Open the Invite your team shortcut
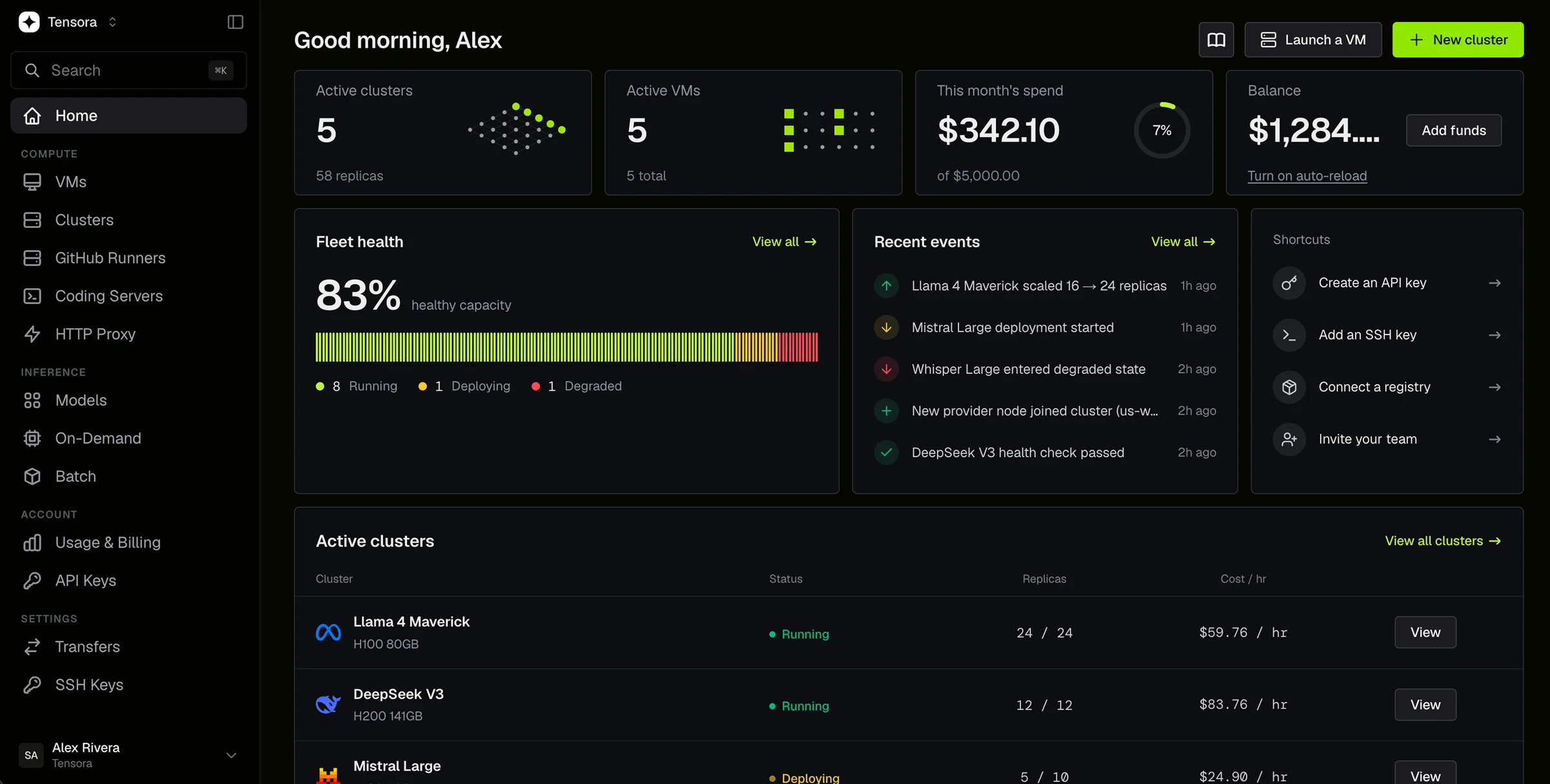This screenshot has width=1550, height=784. [1387, 440]
